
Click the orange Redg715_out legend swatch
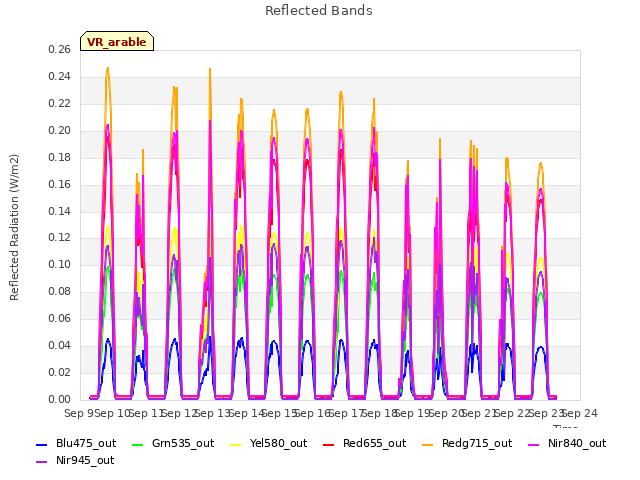[427, 444]
